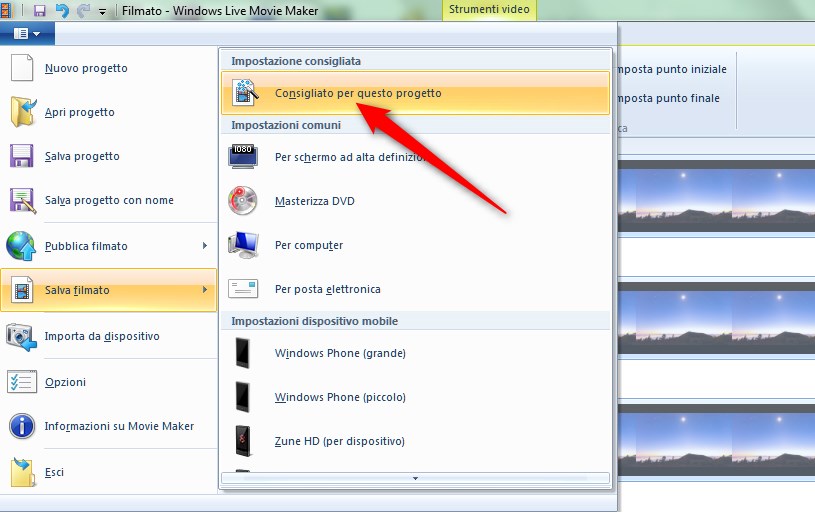Expand the Salva filmato submenu arrow
This screenshot has width=815, height=512.
[205, 290]
